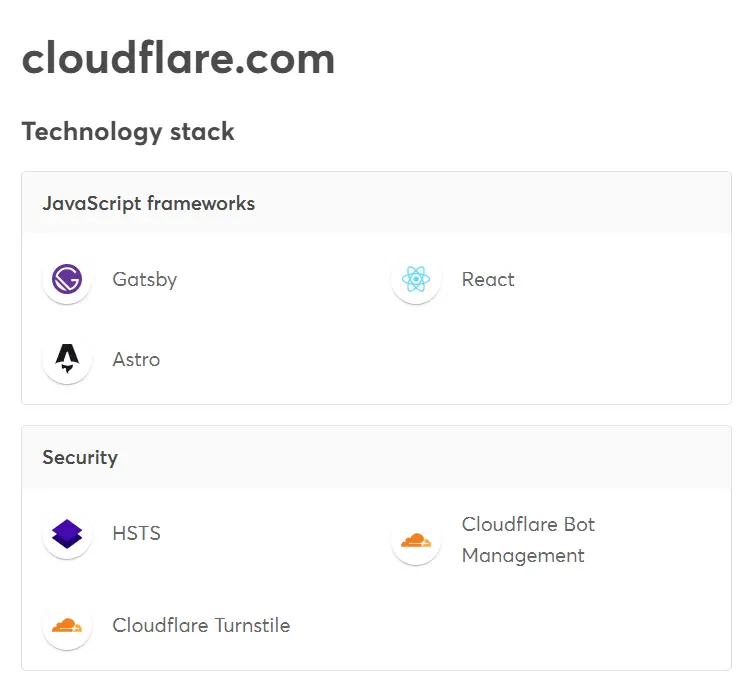Open the Gatsby technology link
Screen dimensions: 749x683
pyautogui.click(x=145, y=279)
